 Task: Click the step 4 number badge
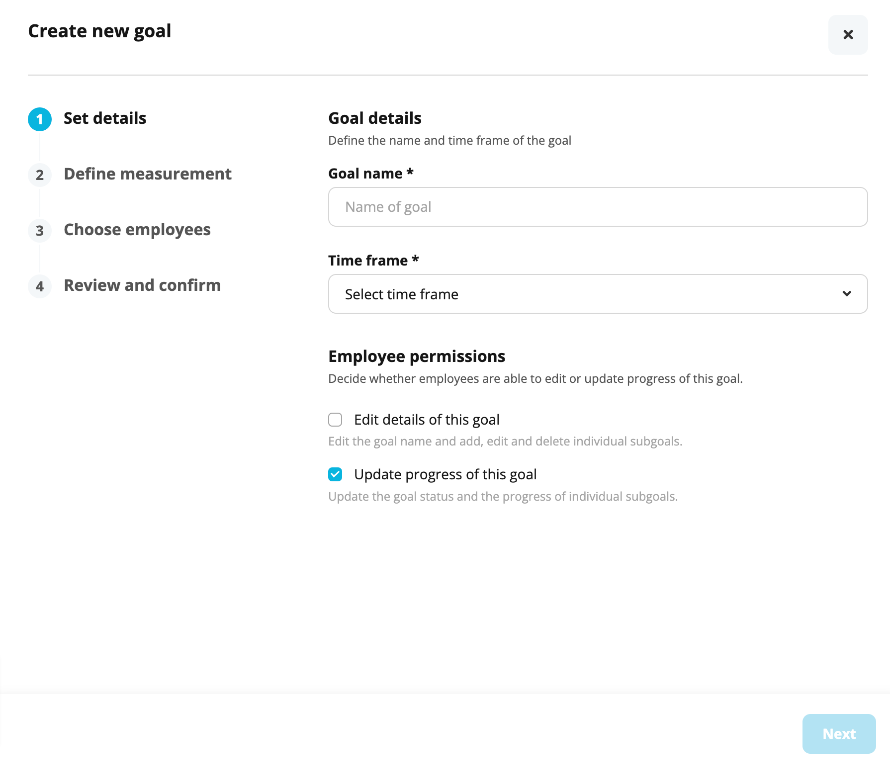pyautogui.click(x=40, y=286)
